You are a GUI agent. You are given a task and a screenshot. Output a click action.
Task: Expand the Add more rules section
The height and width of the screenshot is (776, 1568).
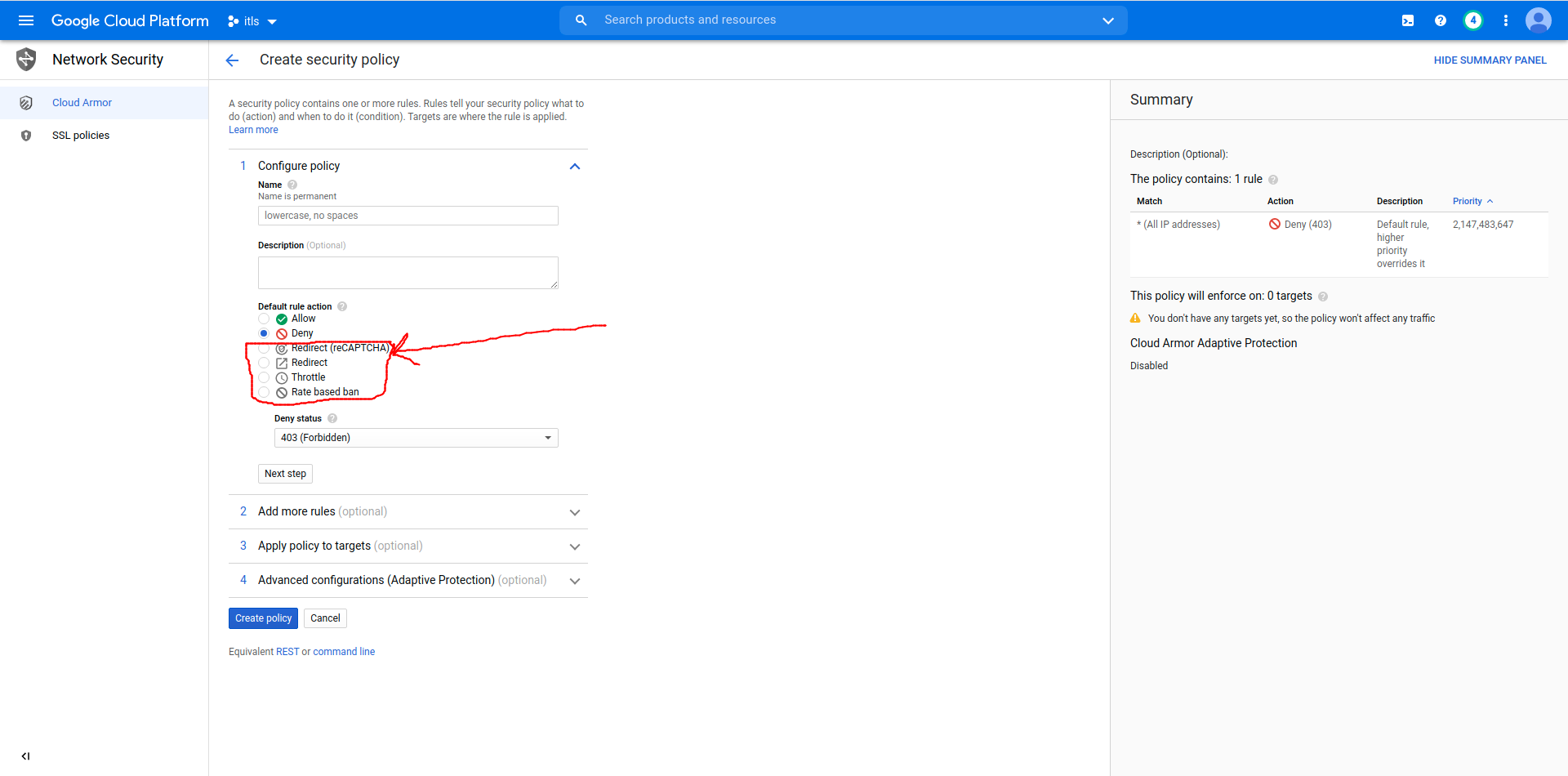point(408,512)
